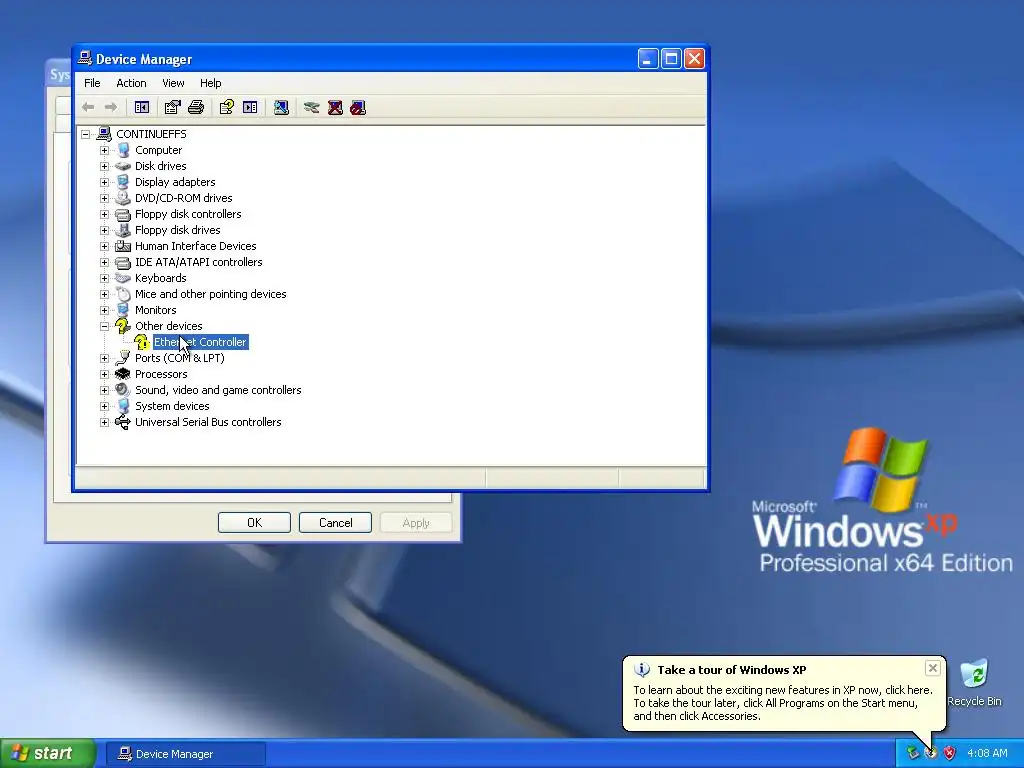Image resolution: width=1024 pixels, height=768 pixels.
Task: Expand the Disk drives node
Action: pos(104,166)
